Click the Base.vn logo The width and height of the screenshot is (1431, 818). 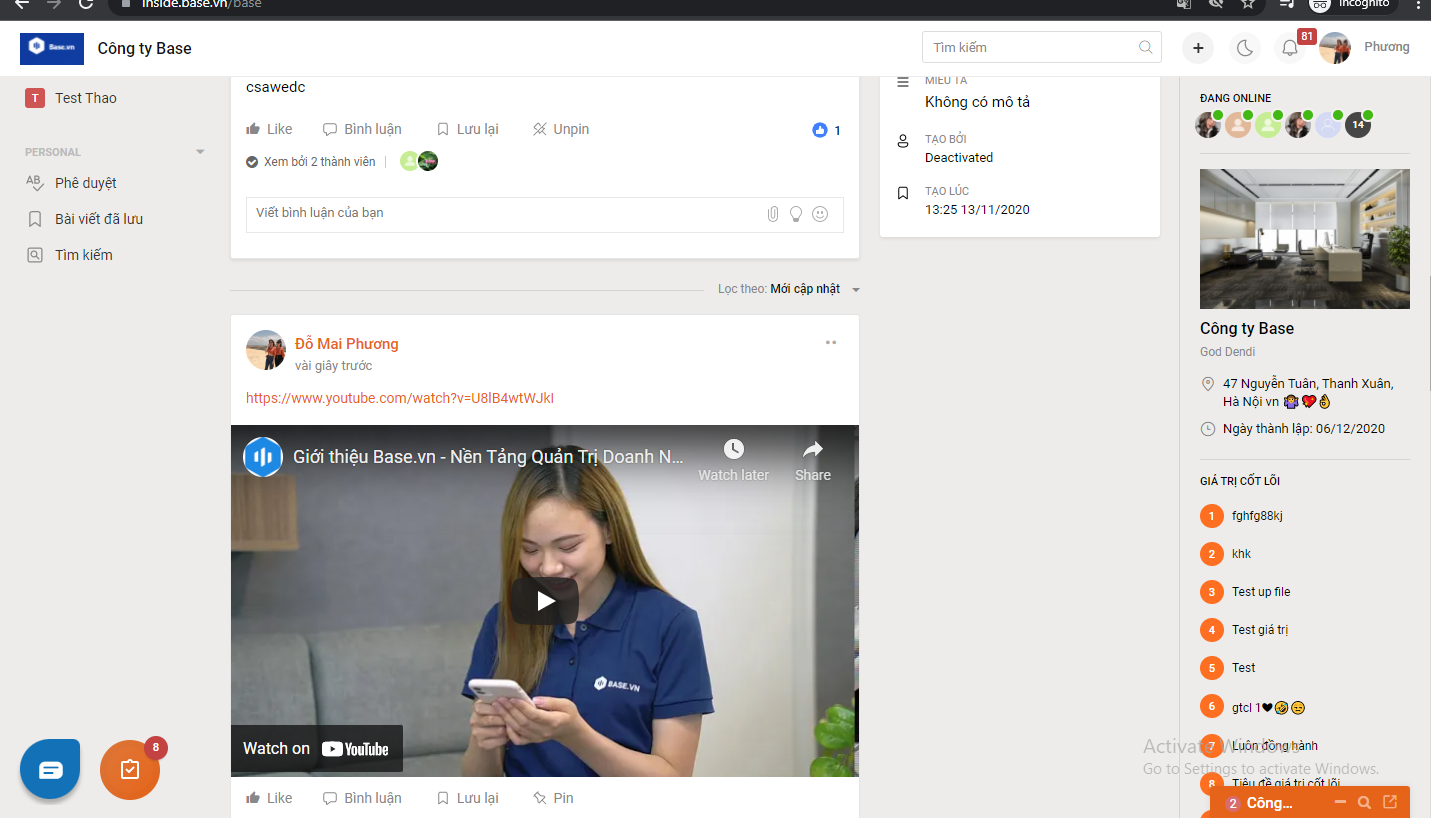click(x=51, y=48)
